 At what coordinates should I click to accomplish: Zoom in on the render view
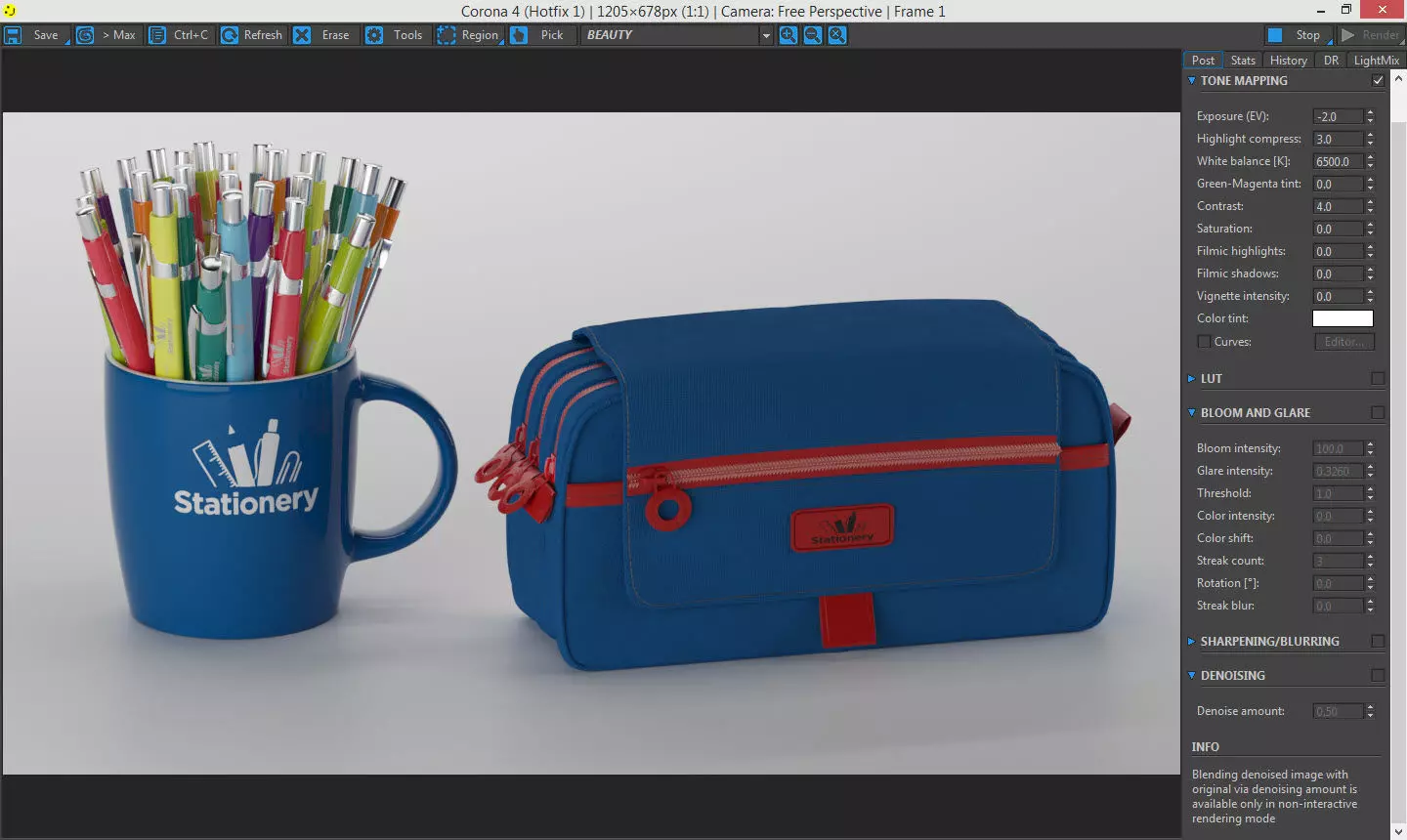click(788, 35)
